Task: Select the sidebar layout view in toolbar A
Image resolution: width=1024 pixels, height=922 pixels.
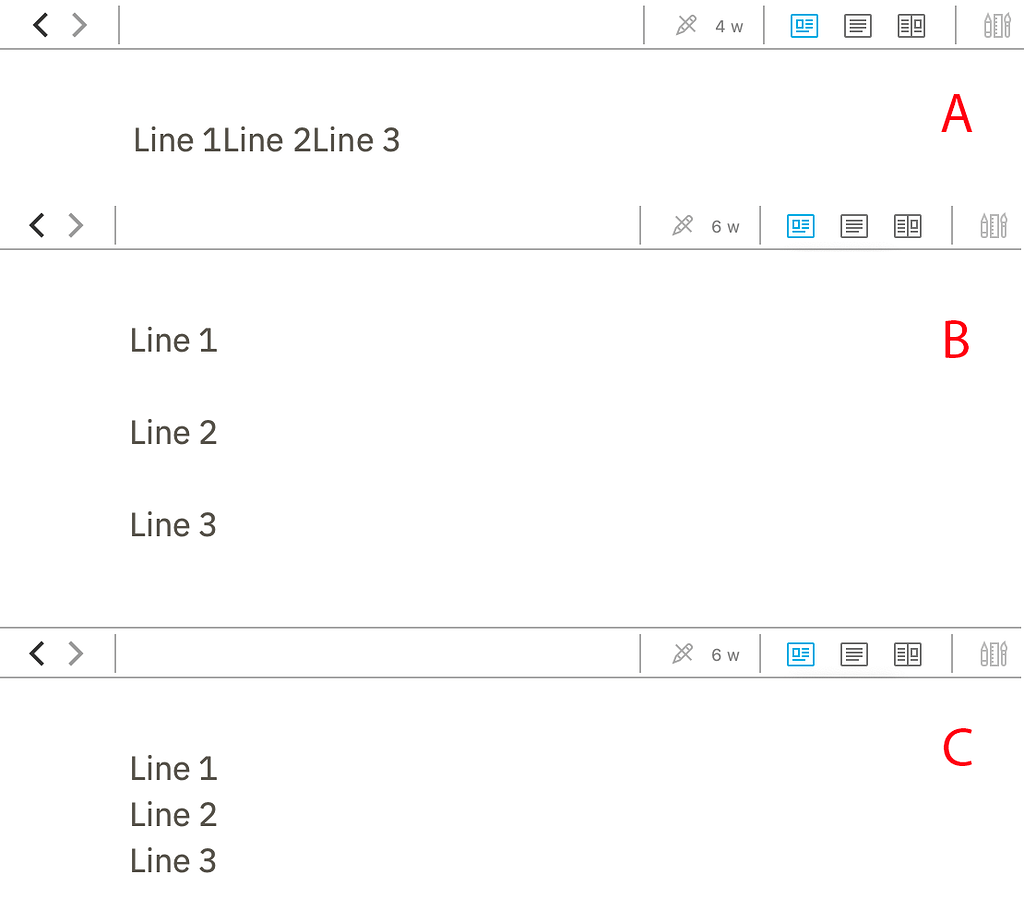Action: [x=803, y=25]
